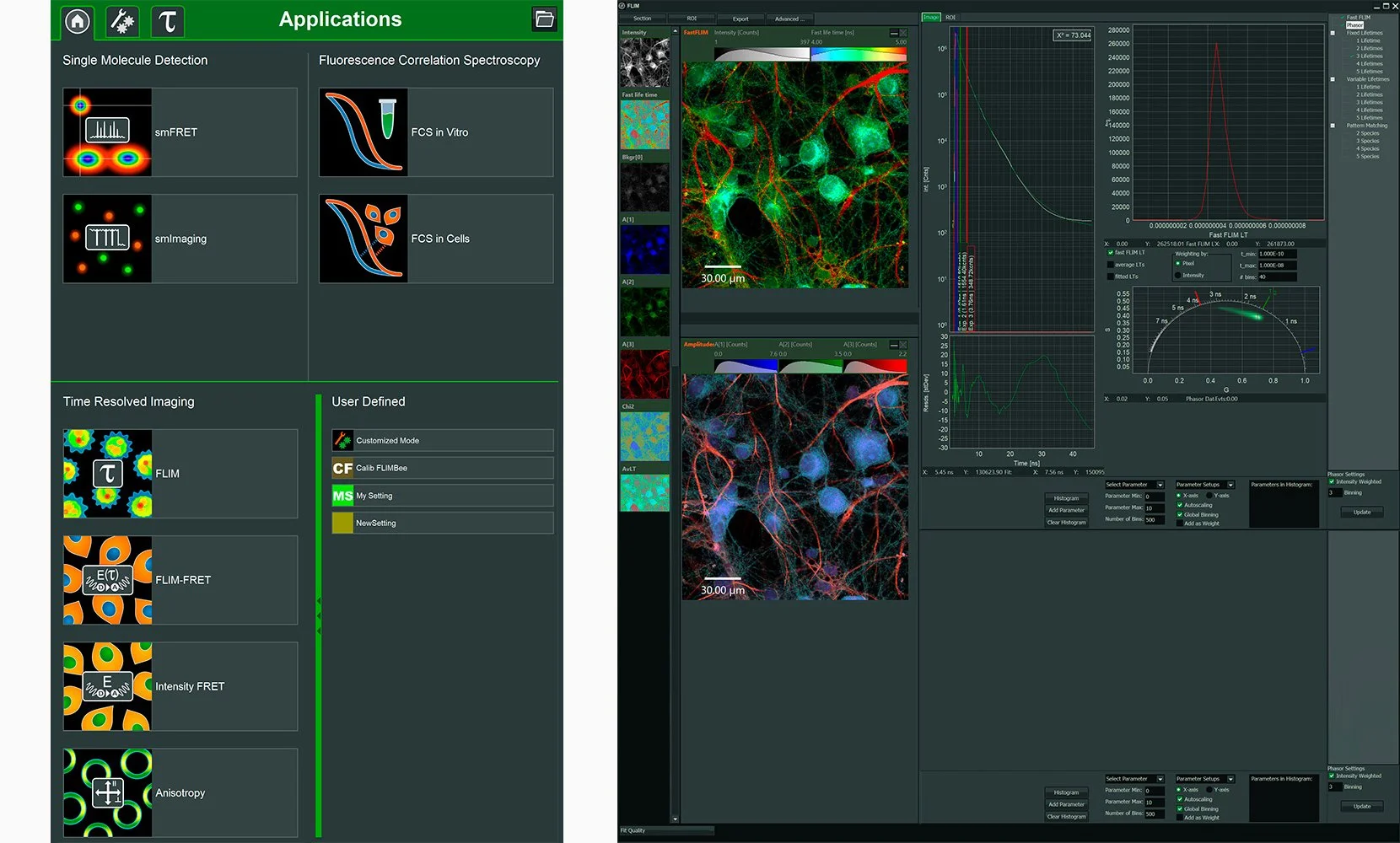Open the Export tab
The height and width of the screenshot is (843, 1400).
click(x=740, y=19)
